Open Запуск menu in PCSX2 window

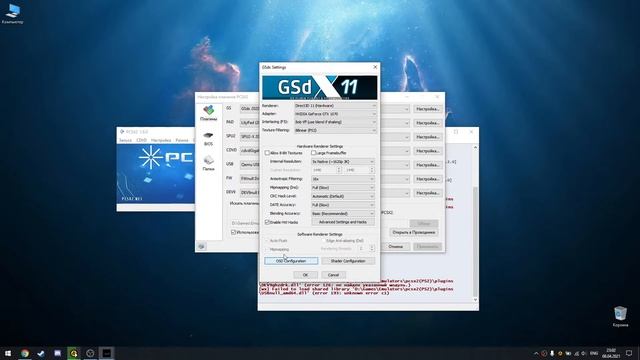(x=125, y=140)
